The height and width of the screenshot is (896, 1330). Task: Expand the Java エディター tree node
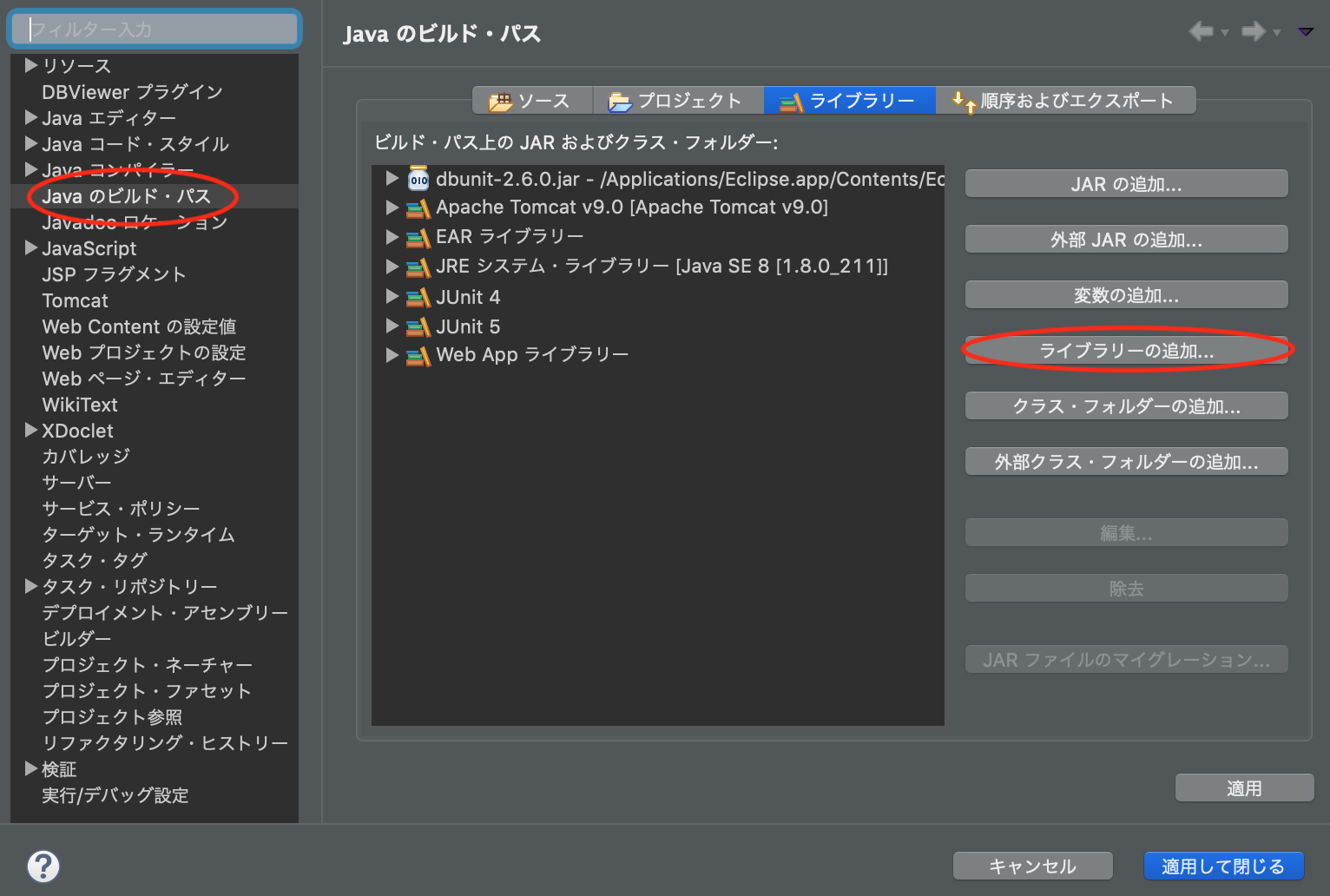31,117
